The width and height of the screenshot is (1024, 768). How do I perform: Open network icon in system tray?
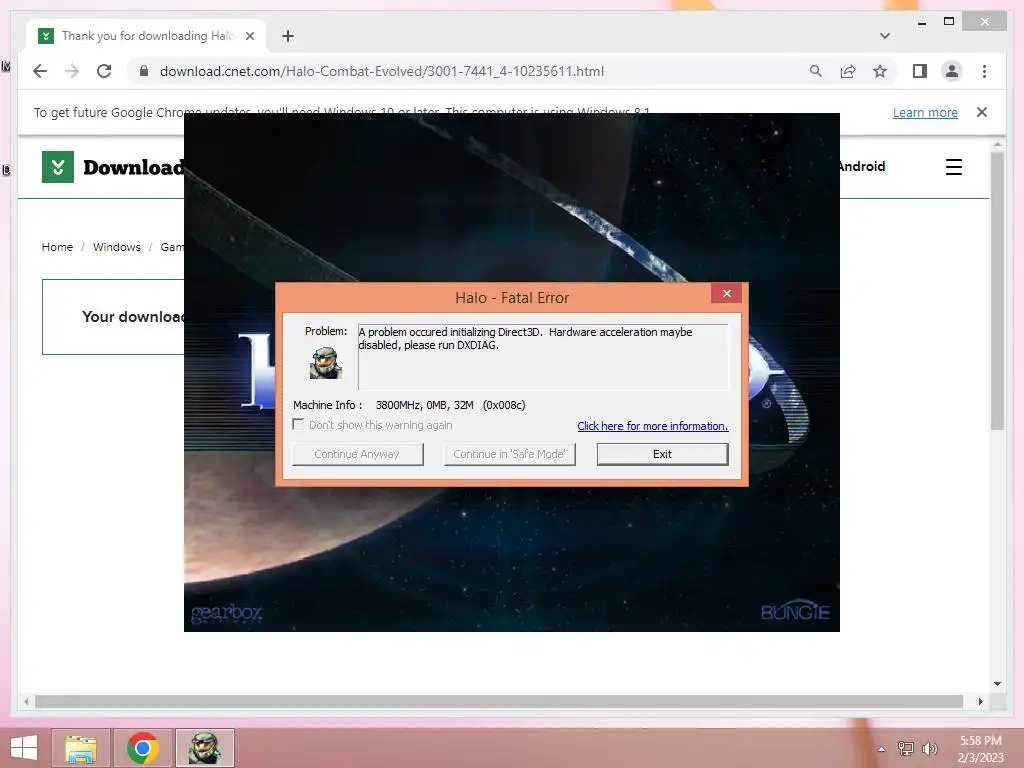pos(906,748)
